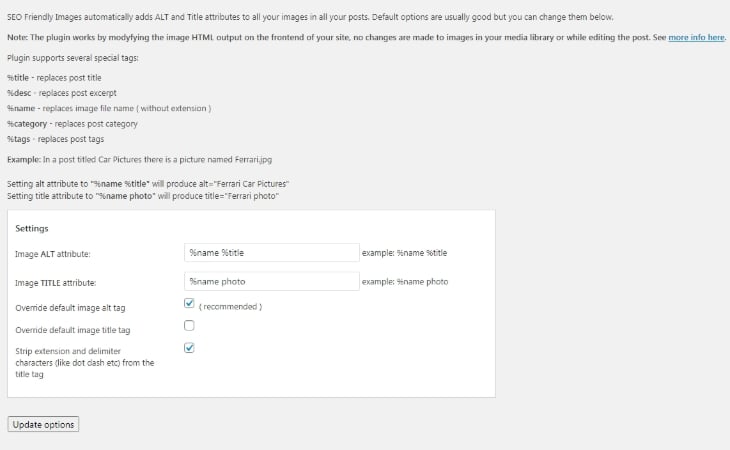Click the Image ALT attribute input field

pos(272,253)
